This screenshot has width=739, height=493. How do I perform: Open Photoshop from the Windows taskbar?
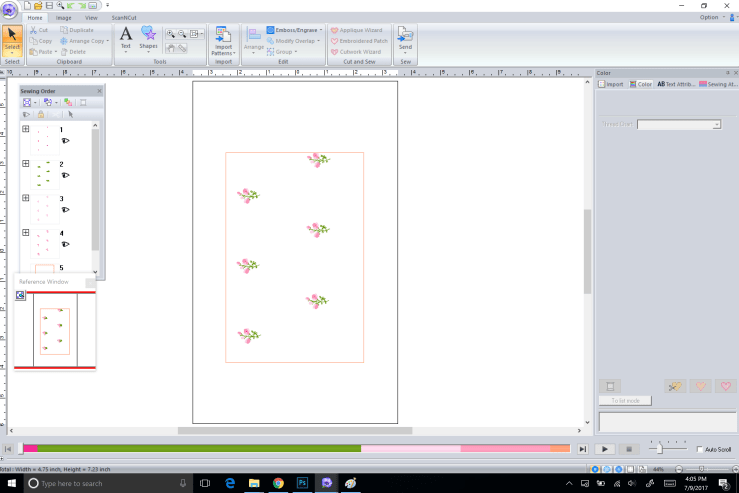tap(301, 483)
